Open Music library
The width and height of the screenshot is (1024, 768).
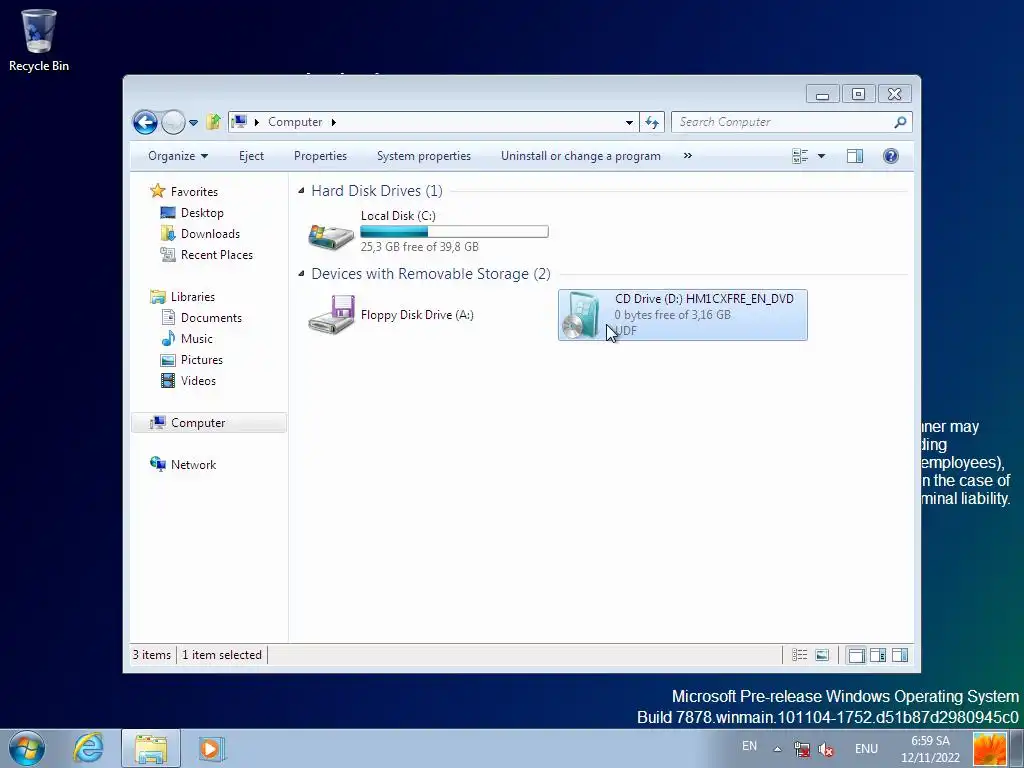[196, 338]
